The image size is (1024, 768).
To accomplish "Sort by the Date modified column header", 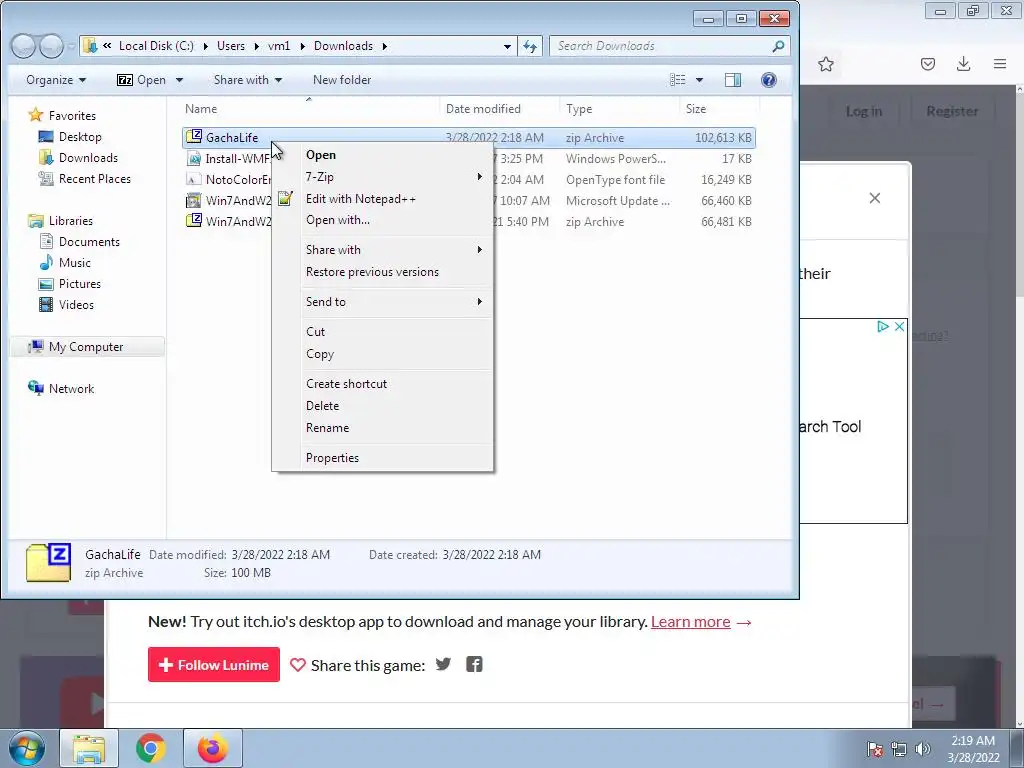I will (500, 109).
